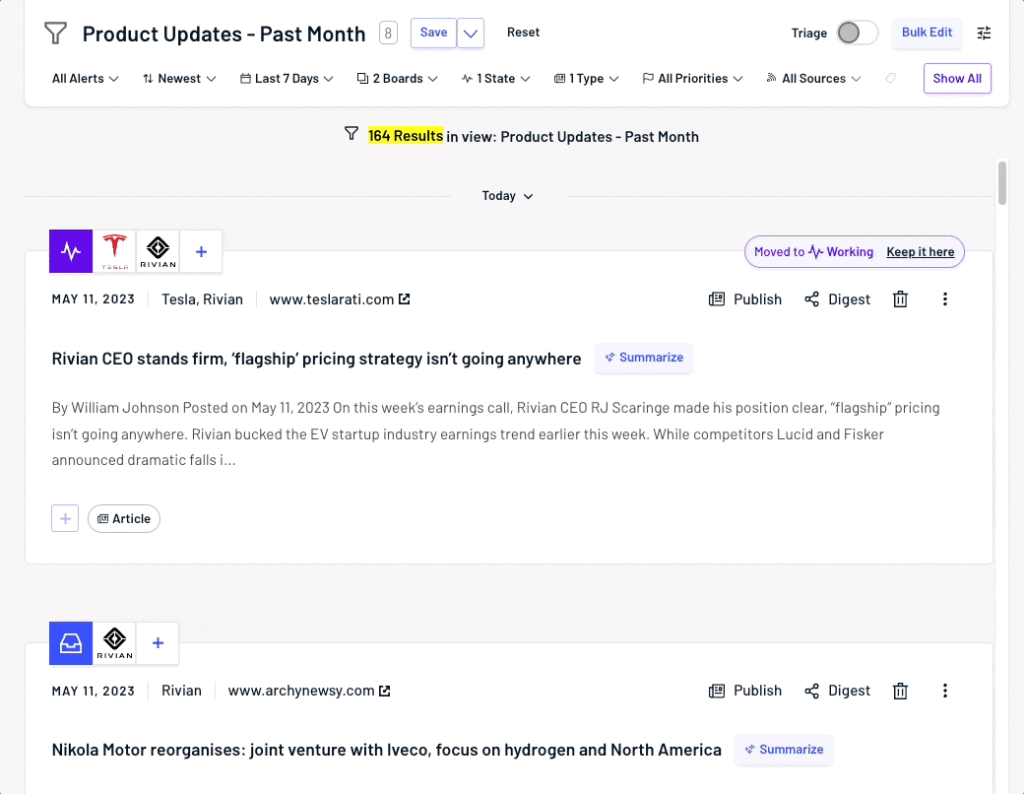Click the Keep it here link
The width and height of the screenshot is (1024, 794).
coord(920,252)
